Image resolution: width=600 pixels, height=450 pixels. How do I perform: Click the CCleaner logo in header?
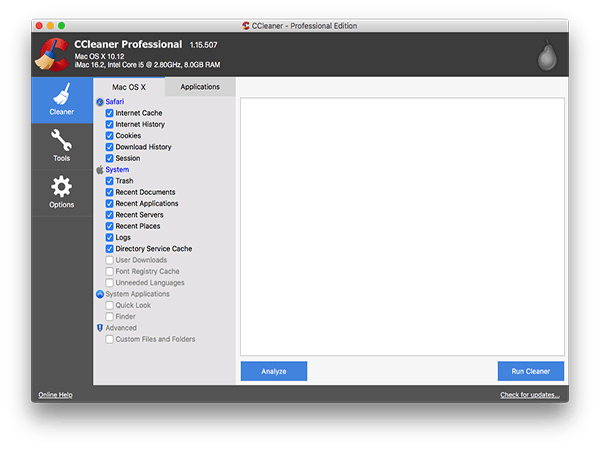point(52,54)
